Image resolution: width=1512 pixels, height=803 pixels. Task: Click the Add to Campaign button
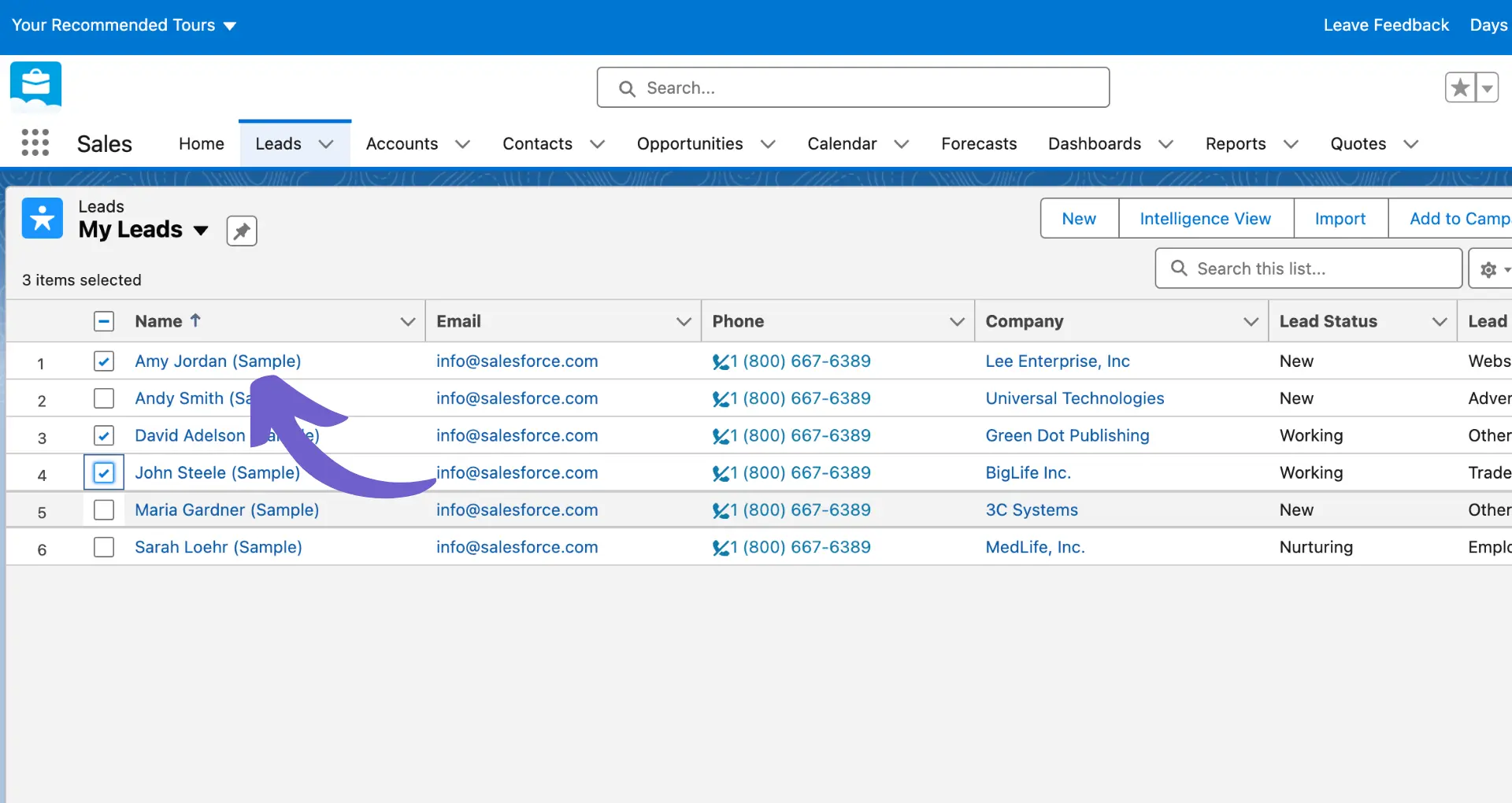[x=1451, y=218]
